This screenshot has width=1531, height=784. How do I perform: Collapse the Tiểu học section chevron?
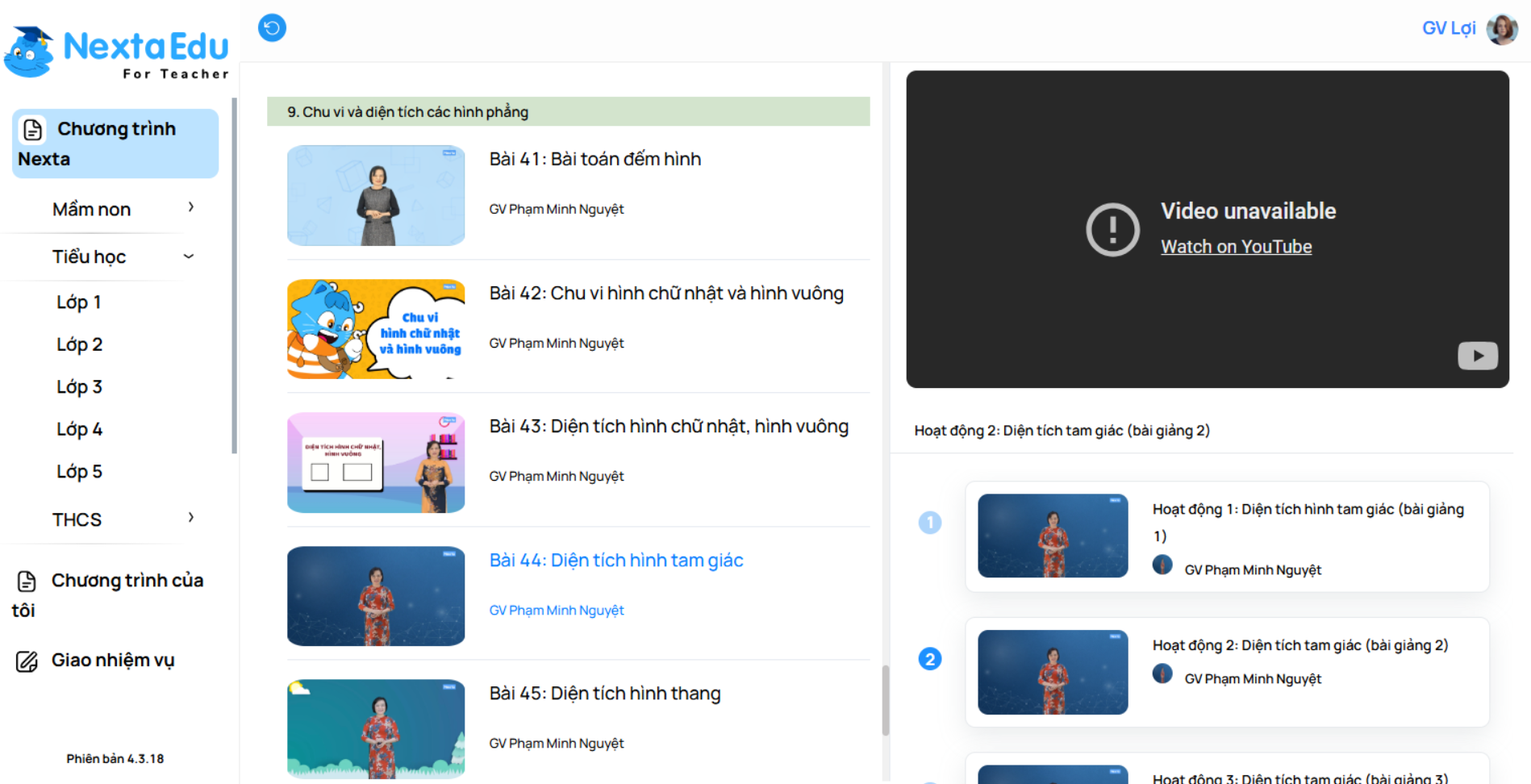tap(189, 256)
